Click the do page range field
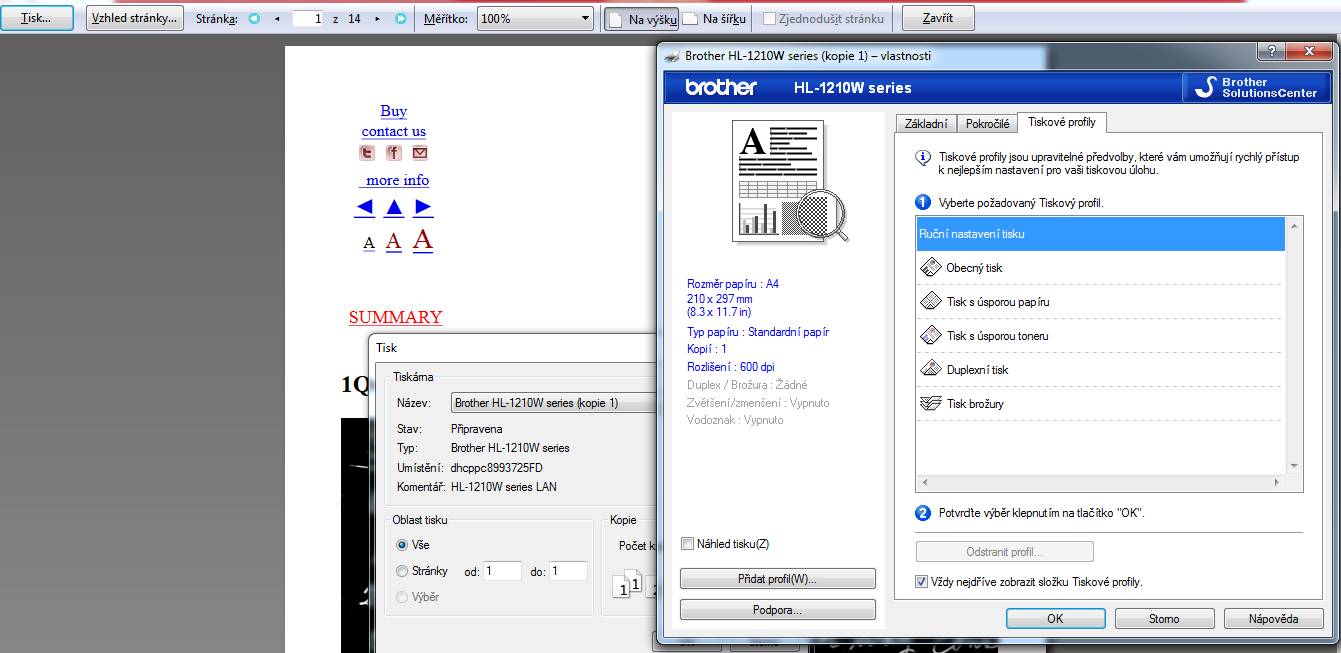The height and width of the screenshot is (653, 1341). [568, 572]
